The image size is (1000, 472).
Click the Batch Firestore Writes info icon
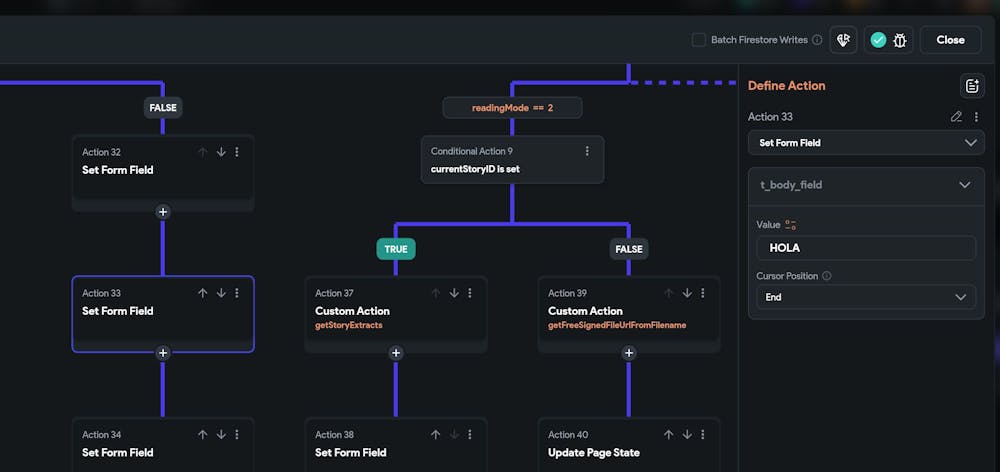tap(817, 40)
